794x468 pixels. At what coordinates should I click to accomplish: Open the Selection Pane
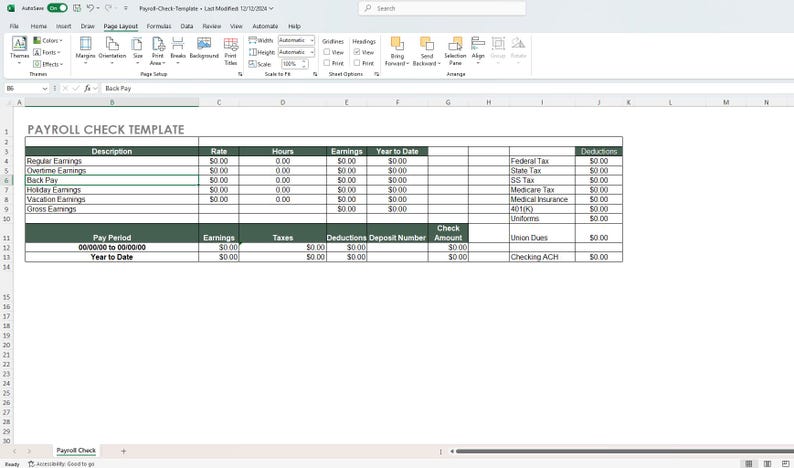click(x=455, y=51)
